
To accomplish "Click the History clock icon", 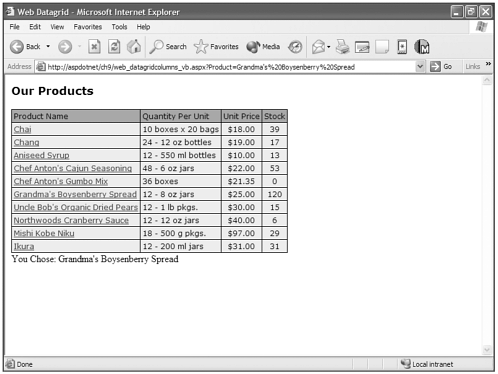I will pos(295,47).
